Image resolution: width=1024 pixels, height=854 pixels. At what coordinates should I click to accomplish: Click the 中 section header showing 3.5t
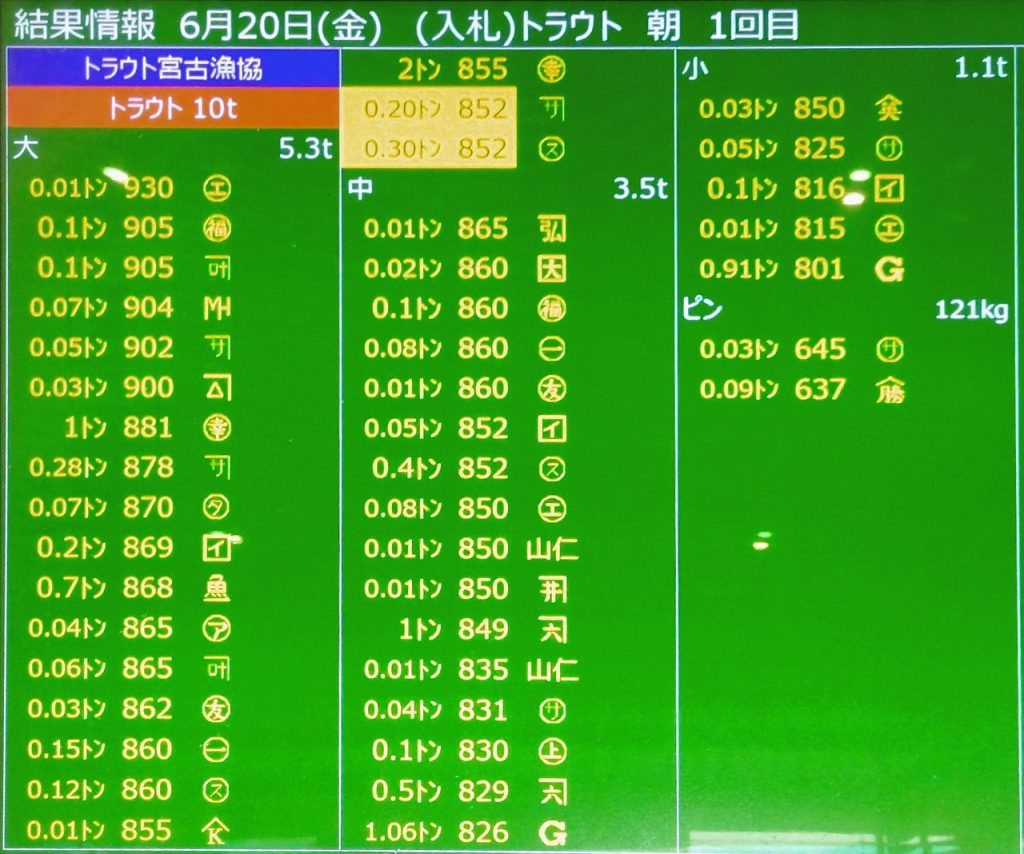point(508,189)
